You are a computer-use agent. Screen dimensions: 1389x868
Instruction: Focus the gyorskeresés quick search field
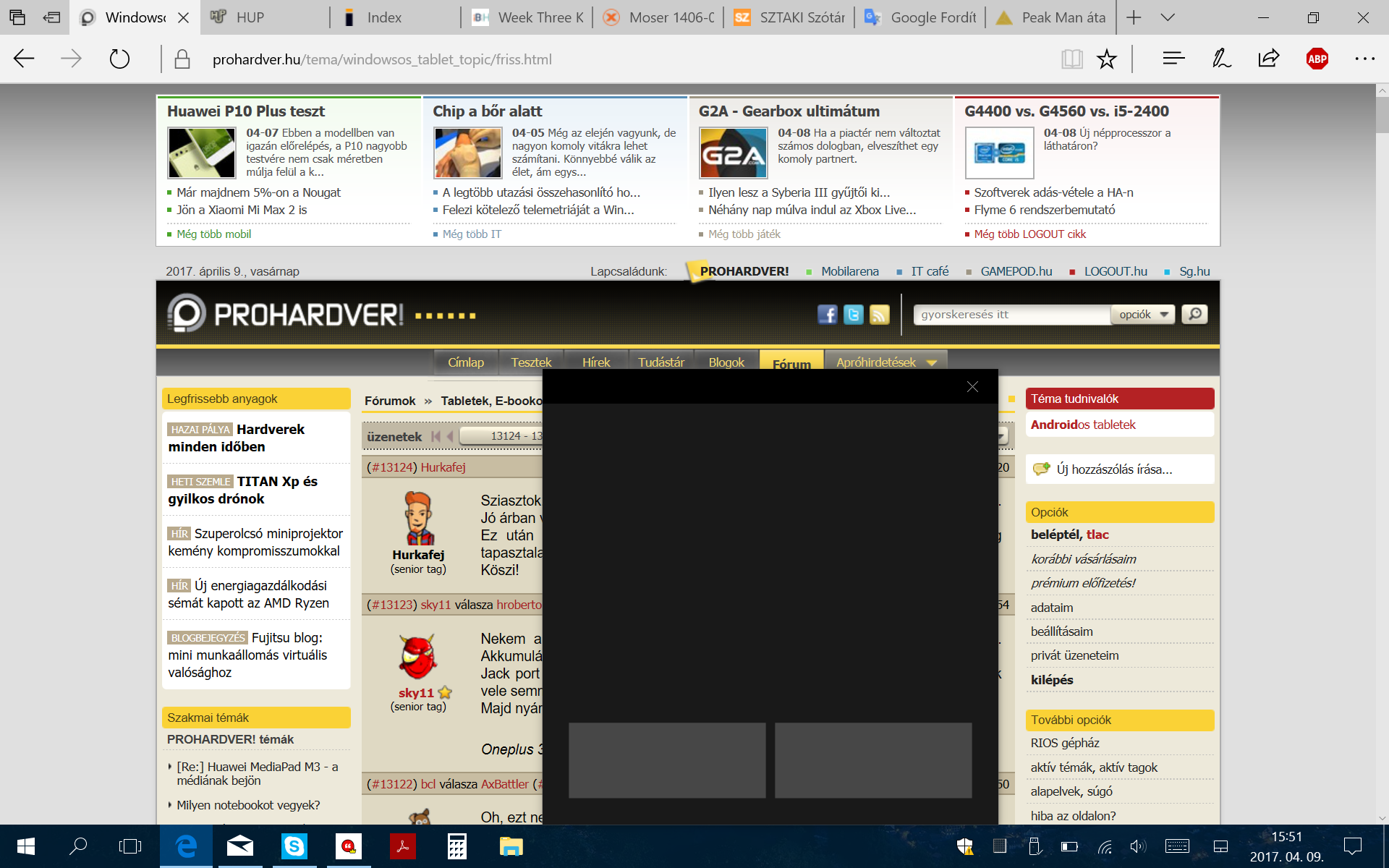coord(1011,314)
